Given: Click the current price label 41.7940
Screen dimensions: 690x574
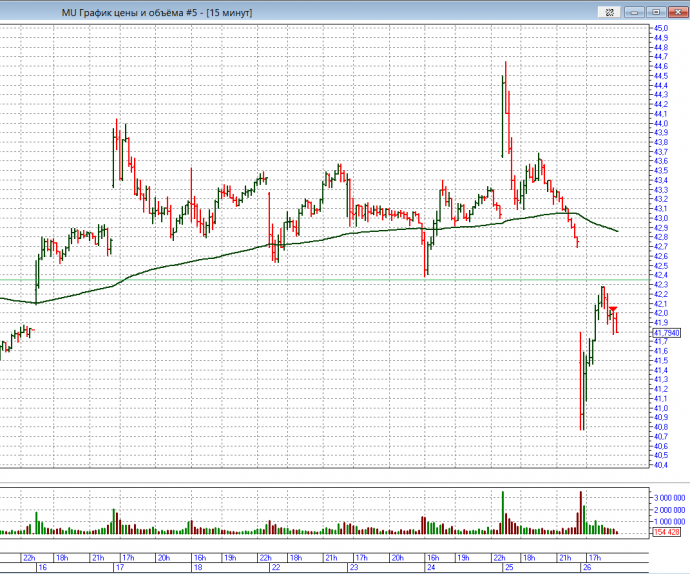Looking at the screenshot, I should 665,333.
